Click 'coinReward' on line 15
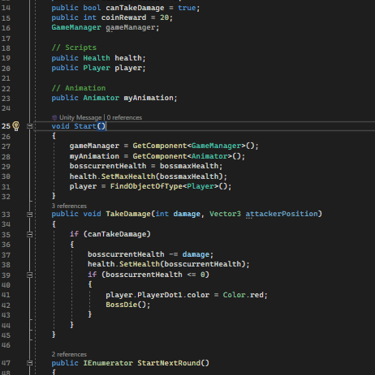The image size is (375, 375). [124, 18]
